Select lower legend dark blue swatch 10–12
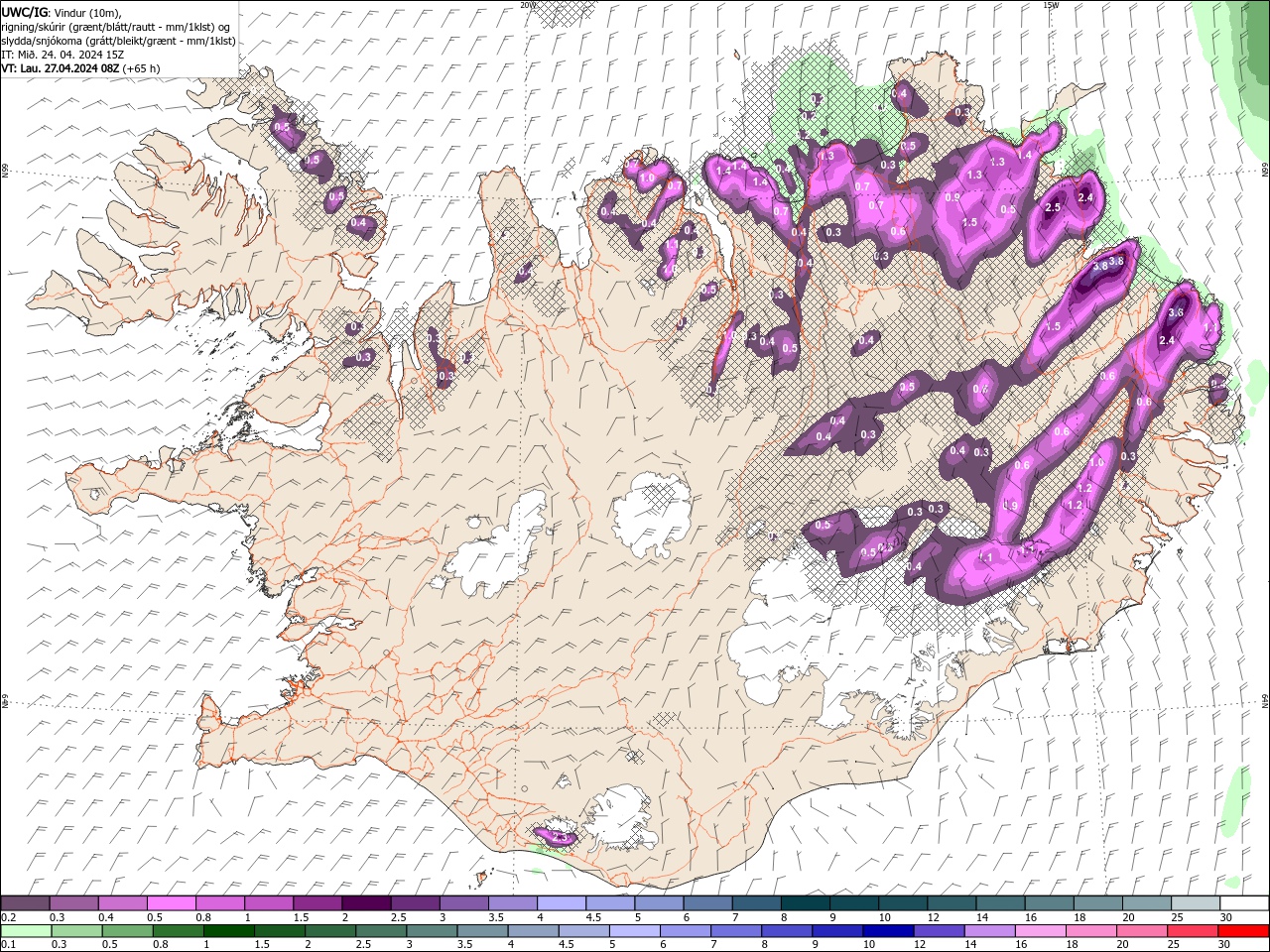The width and height of the screenshot is (1270, 952). pos(887,931)
